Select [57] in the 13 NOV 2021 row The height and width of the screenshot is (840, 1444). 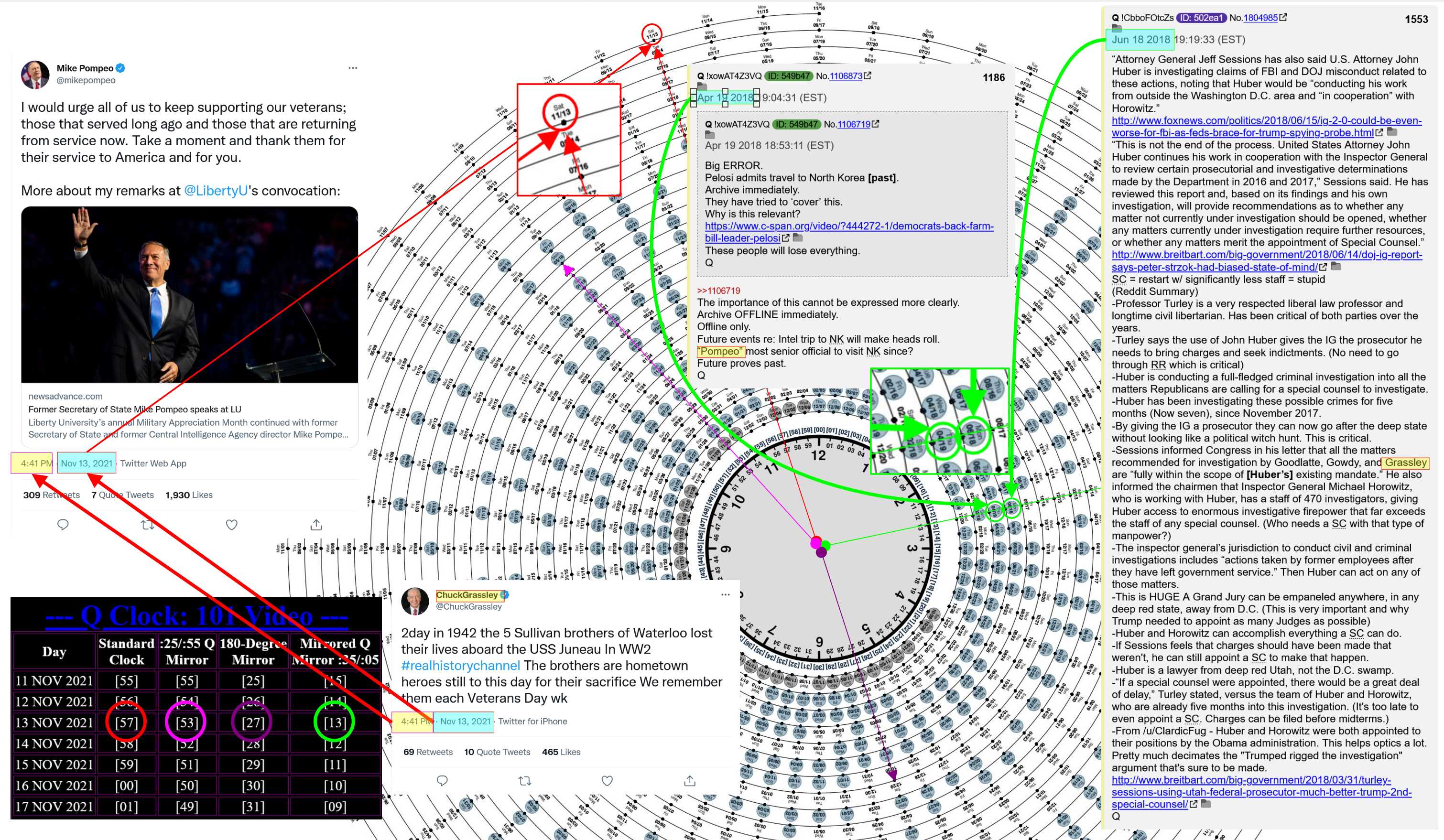[x=126, y=722]
